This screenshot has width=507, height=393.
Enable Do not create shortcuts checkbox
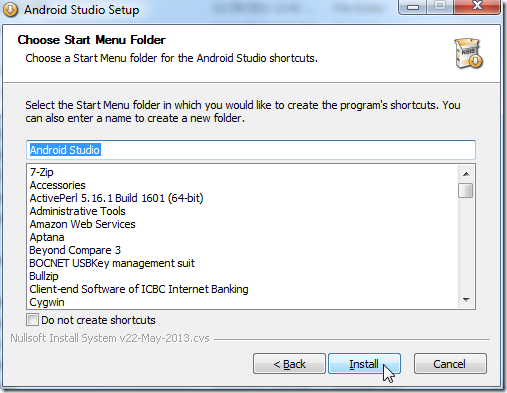pos(32,320)
